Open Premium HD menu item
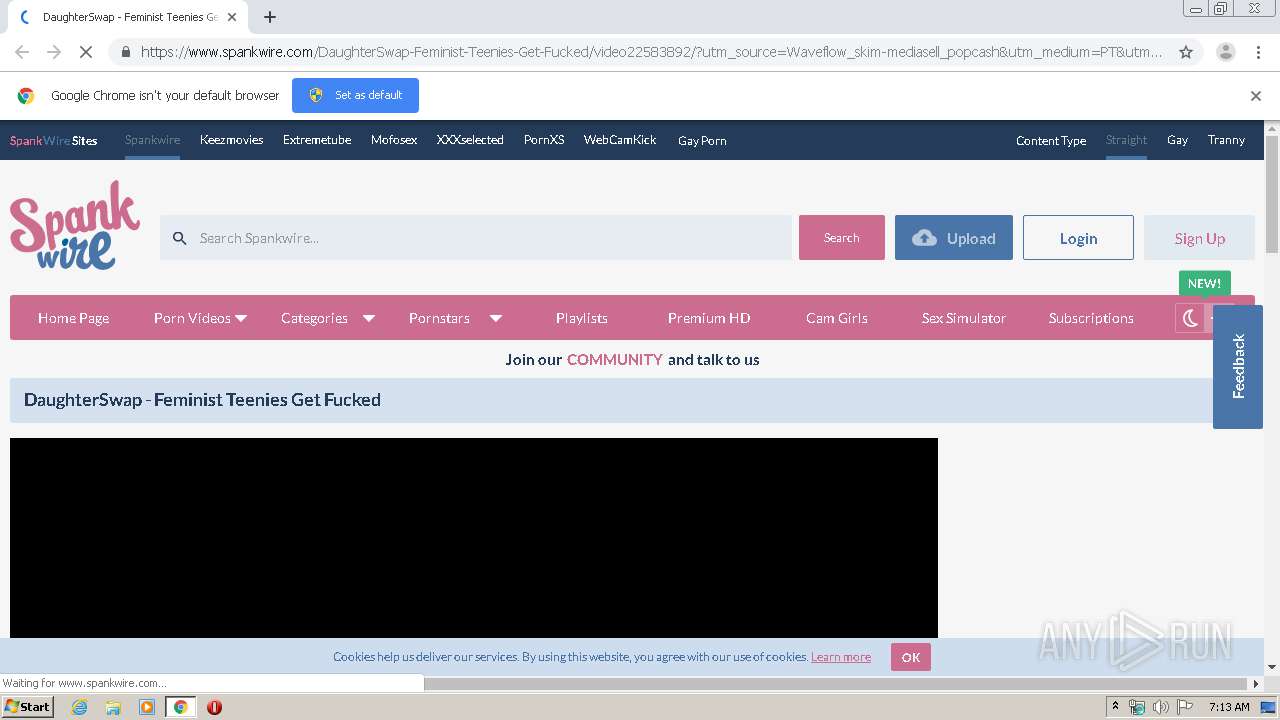This screenshot has height=720, width=1280. pyautogui.click(x=709, y=318)
